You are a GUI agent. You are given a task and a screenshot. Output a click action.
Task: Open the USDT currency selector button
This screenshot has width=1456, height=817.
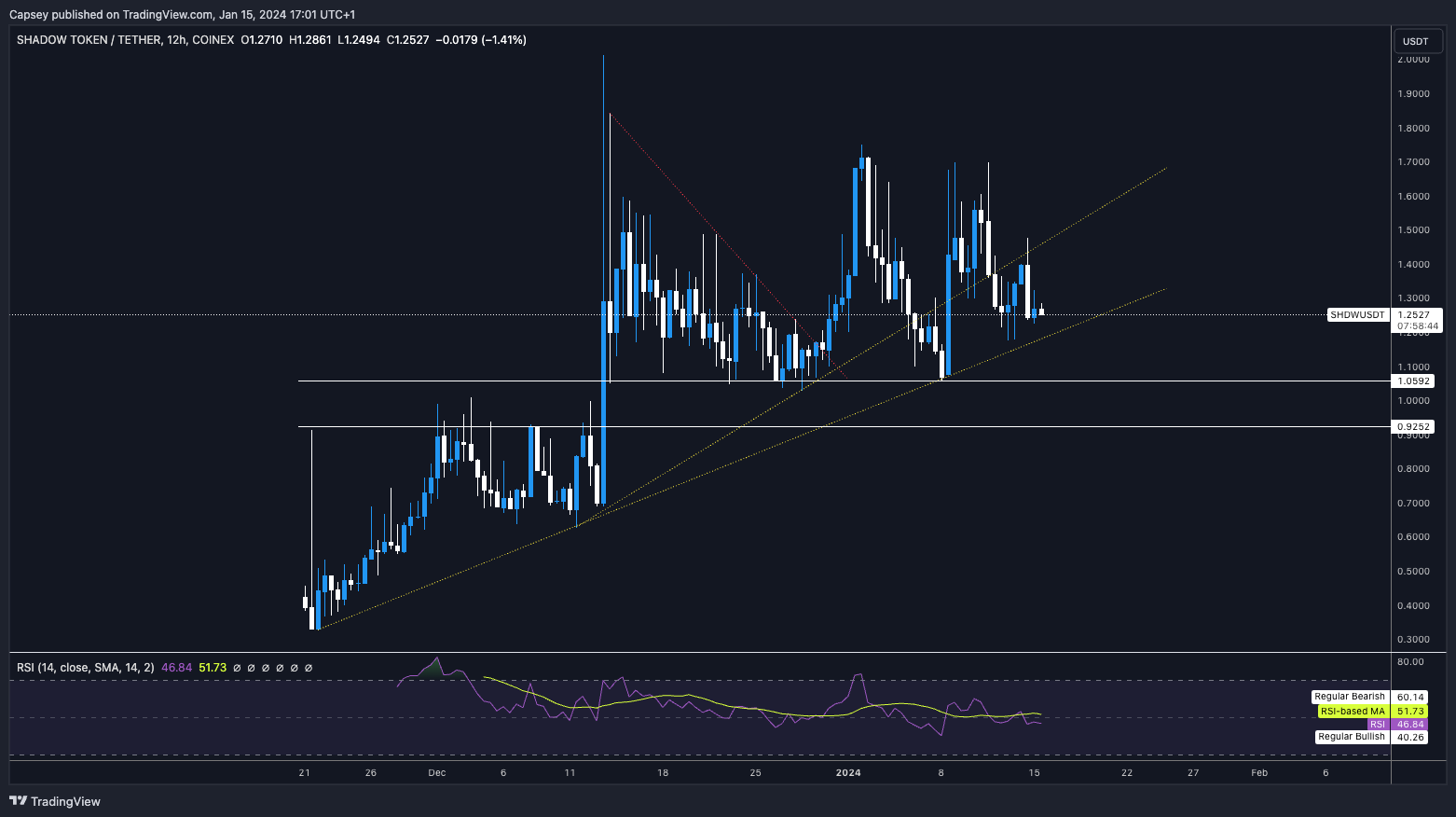[x=1416, y=41]
